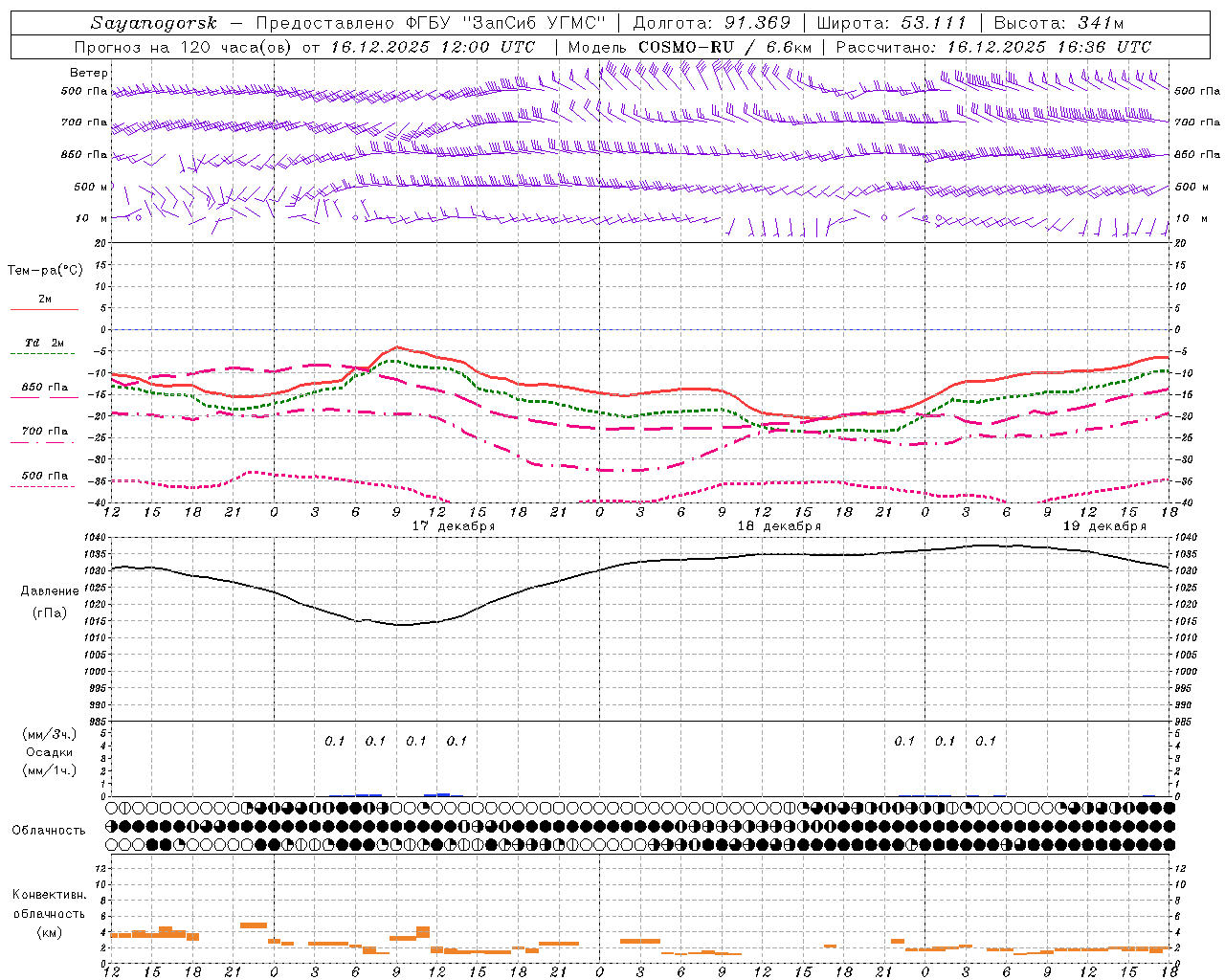Click the (мм/1ч.) precipitation unit label

coord(50,770)
